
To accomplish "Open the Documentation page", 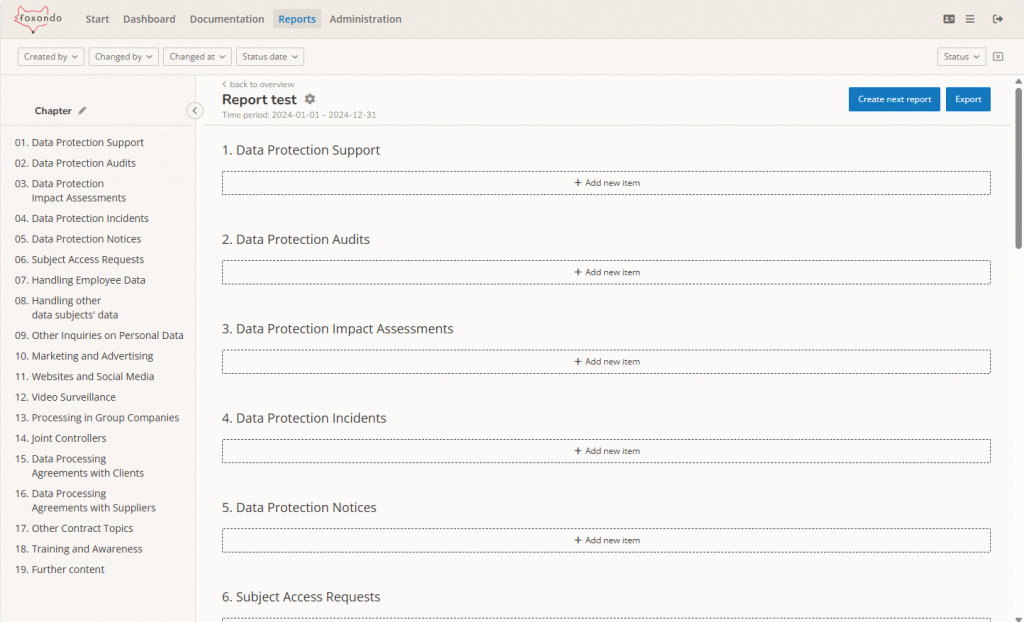I will click(x=226, y=18).
